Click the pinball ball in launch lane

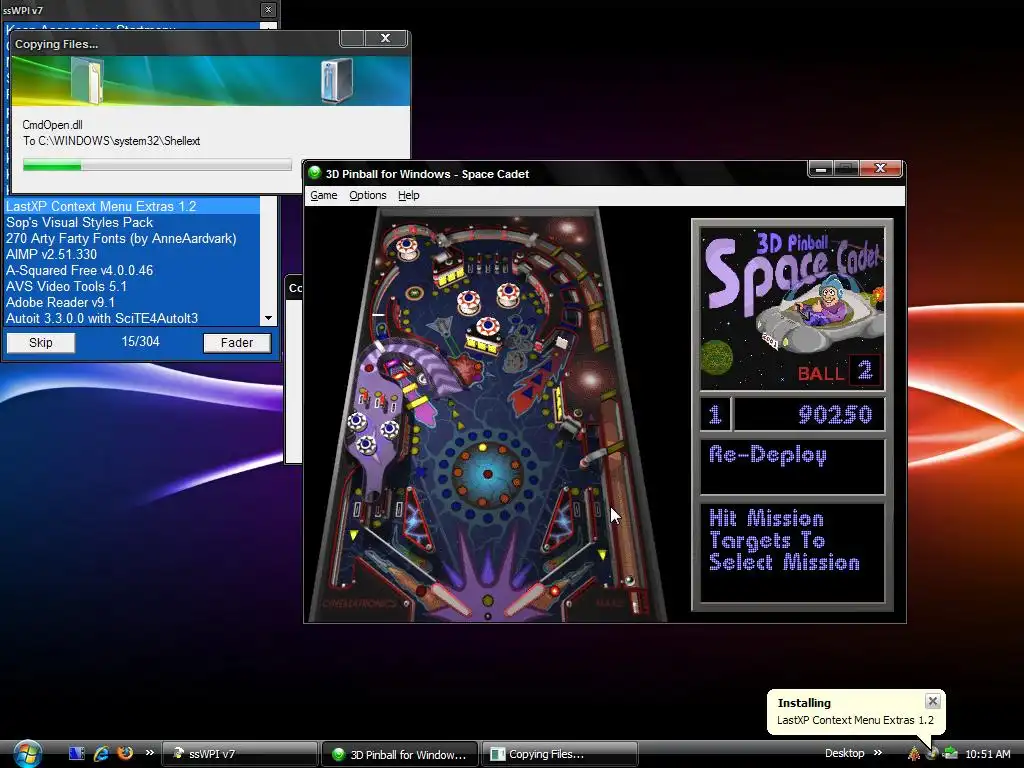(630, 580)
